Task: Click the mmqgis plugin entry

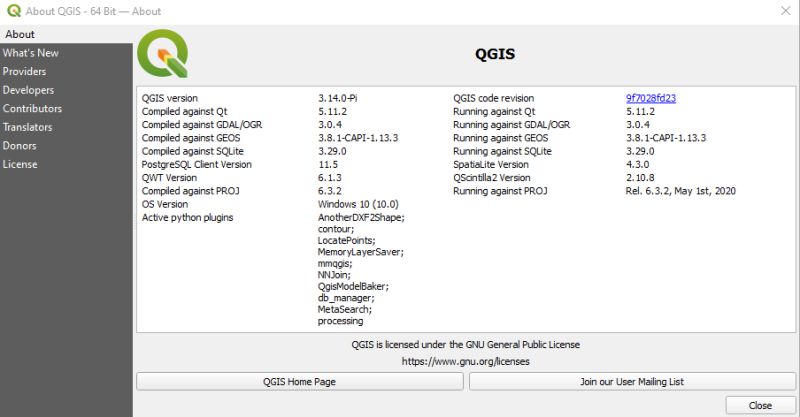Action: [335, 264]
